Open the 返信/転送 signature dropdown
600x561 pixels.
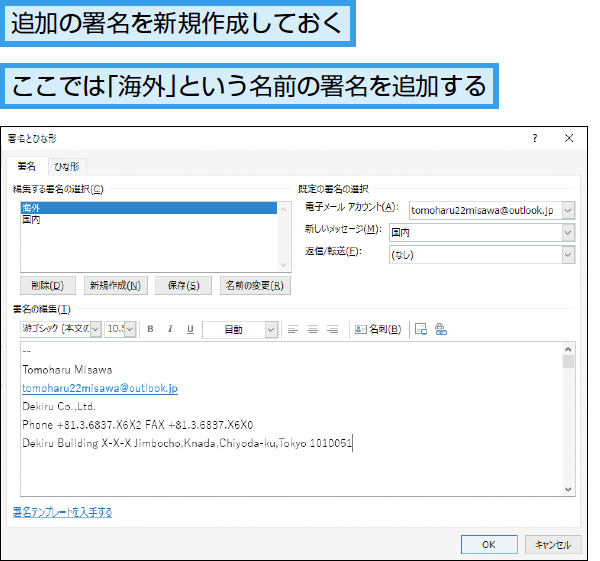pos(568,255)
